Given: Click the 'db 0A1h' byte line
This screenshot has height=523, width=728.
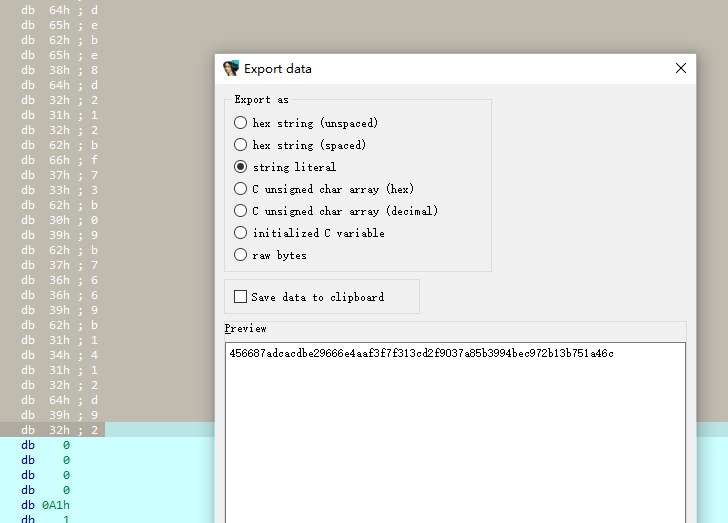Looking at the screenshot, I should pos(45,505).
